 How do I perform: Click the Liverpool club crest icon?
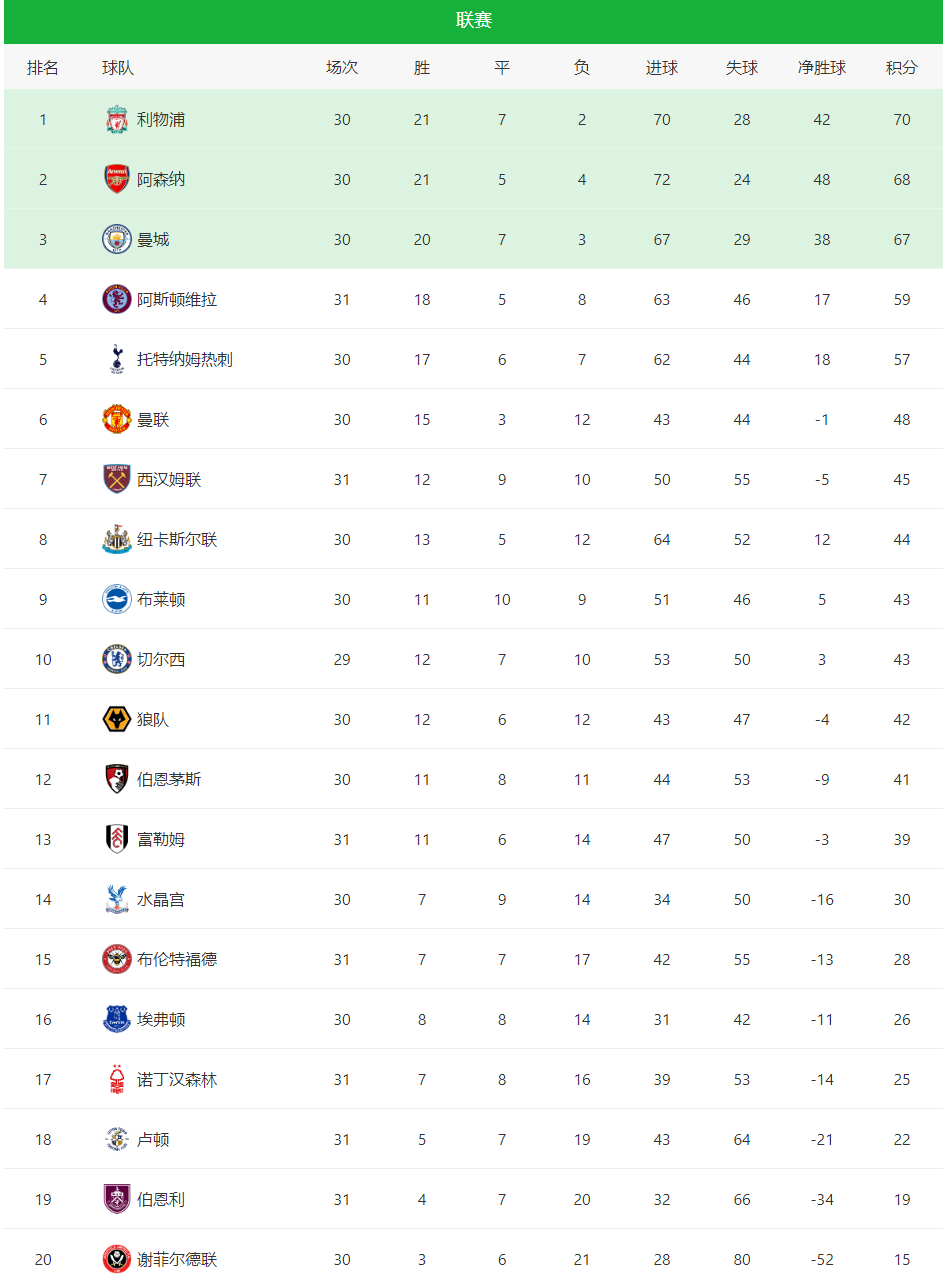pos(117,120)
